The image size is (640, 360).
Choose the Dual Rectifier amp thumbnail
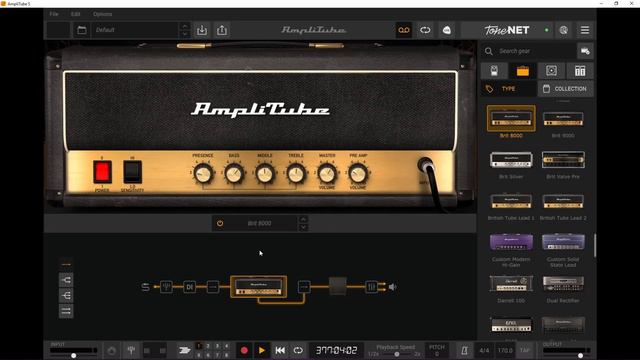point(563,284)
